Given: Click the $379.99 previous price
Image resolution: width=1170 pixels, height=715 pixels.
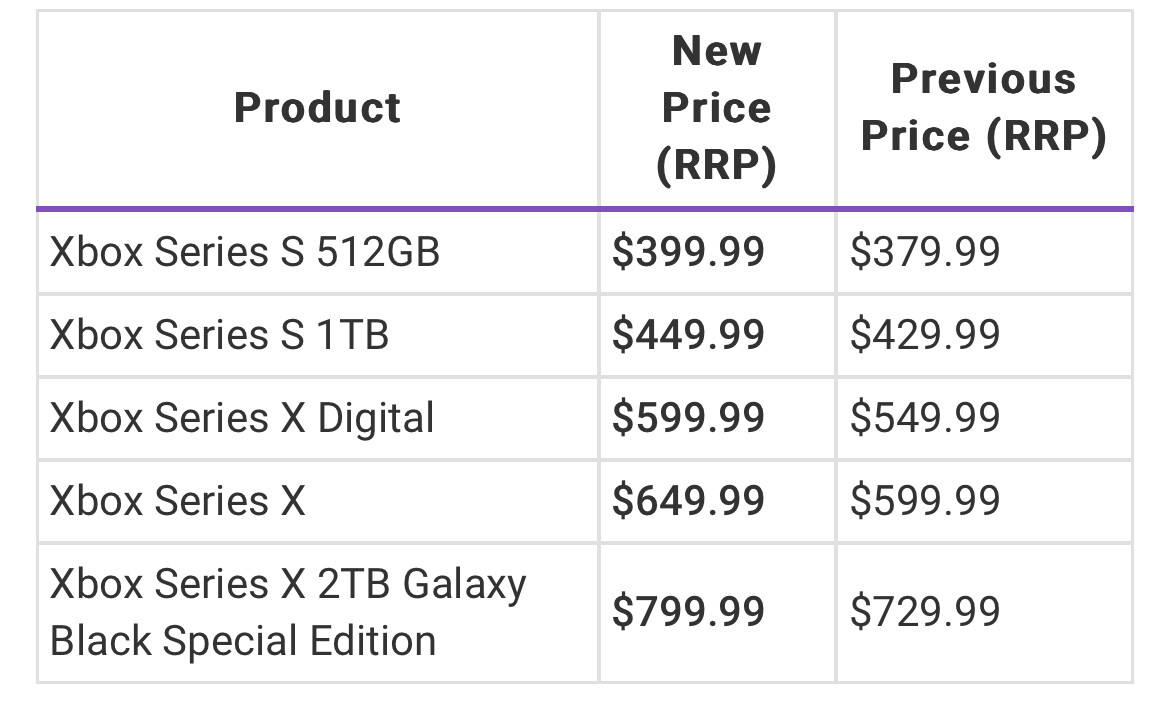Looking at the screenshot, I should (x=925, y=252).
